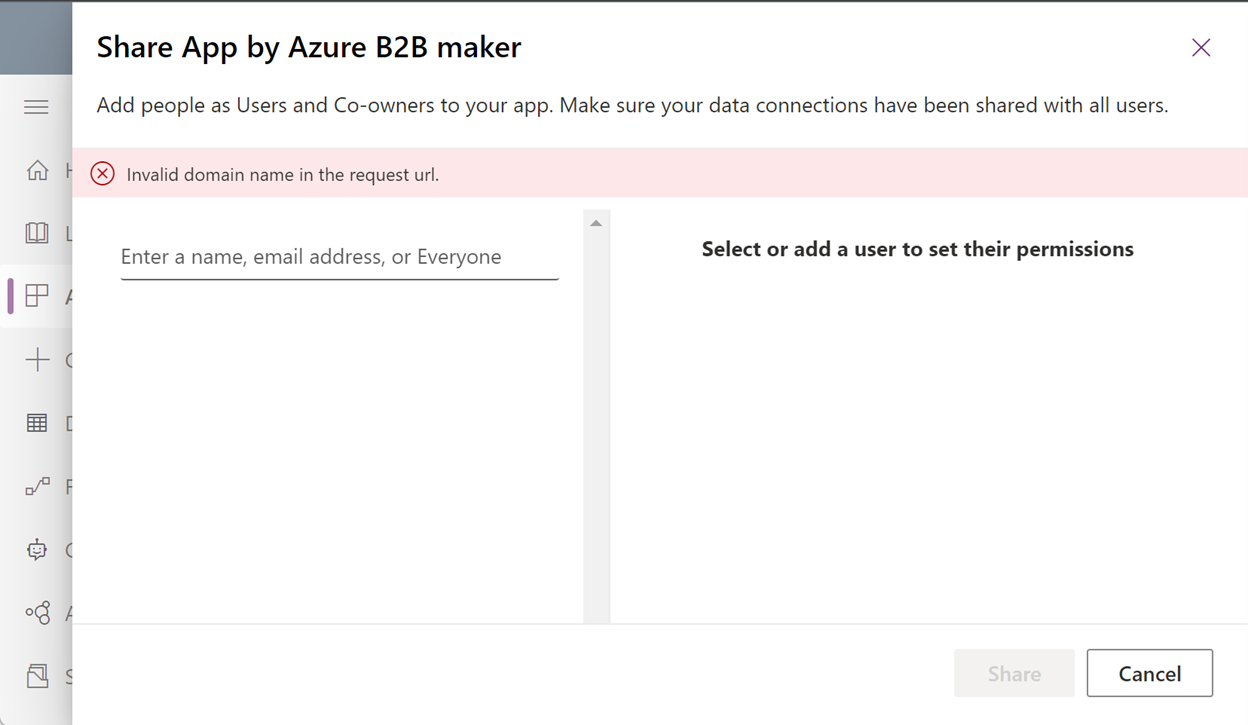Click the vertical scrollbar track
This screenshot has height=725, width=1248.
(x=595, y=420)
